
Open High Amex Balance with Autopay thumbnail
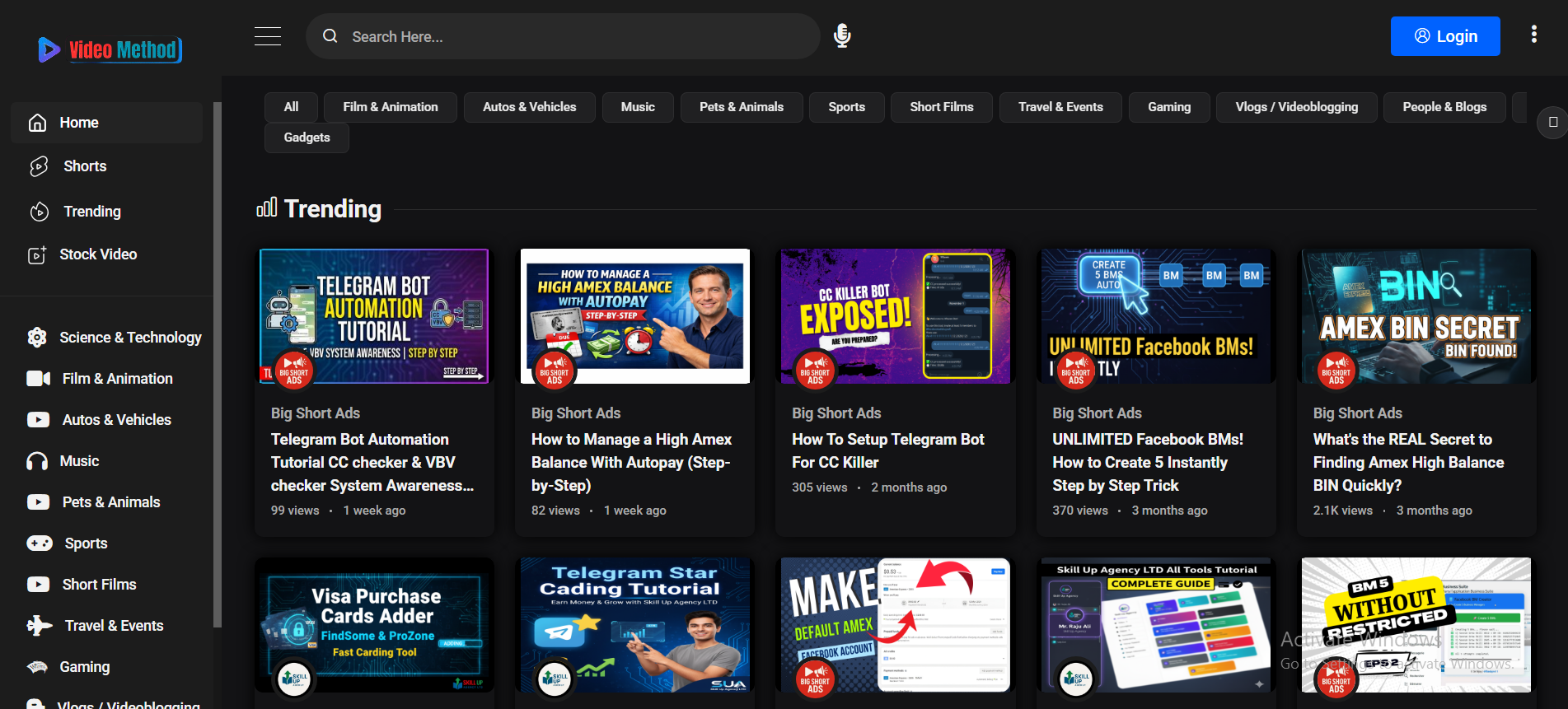point(634,316)
